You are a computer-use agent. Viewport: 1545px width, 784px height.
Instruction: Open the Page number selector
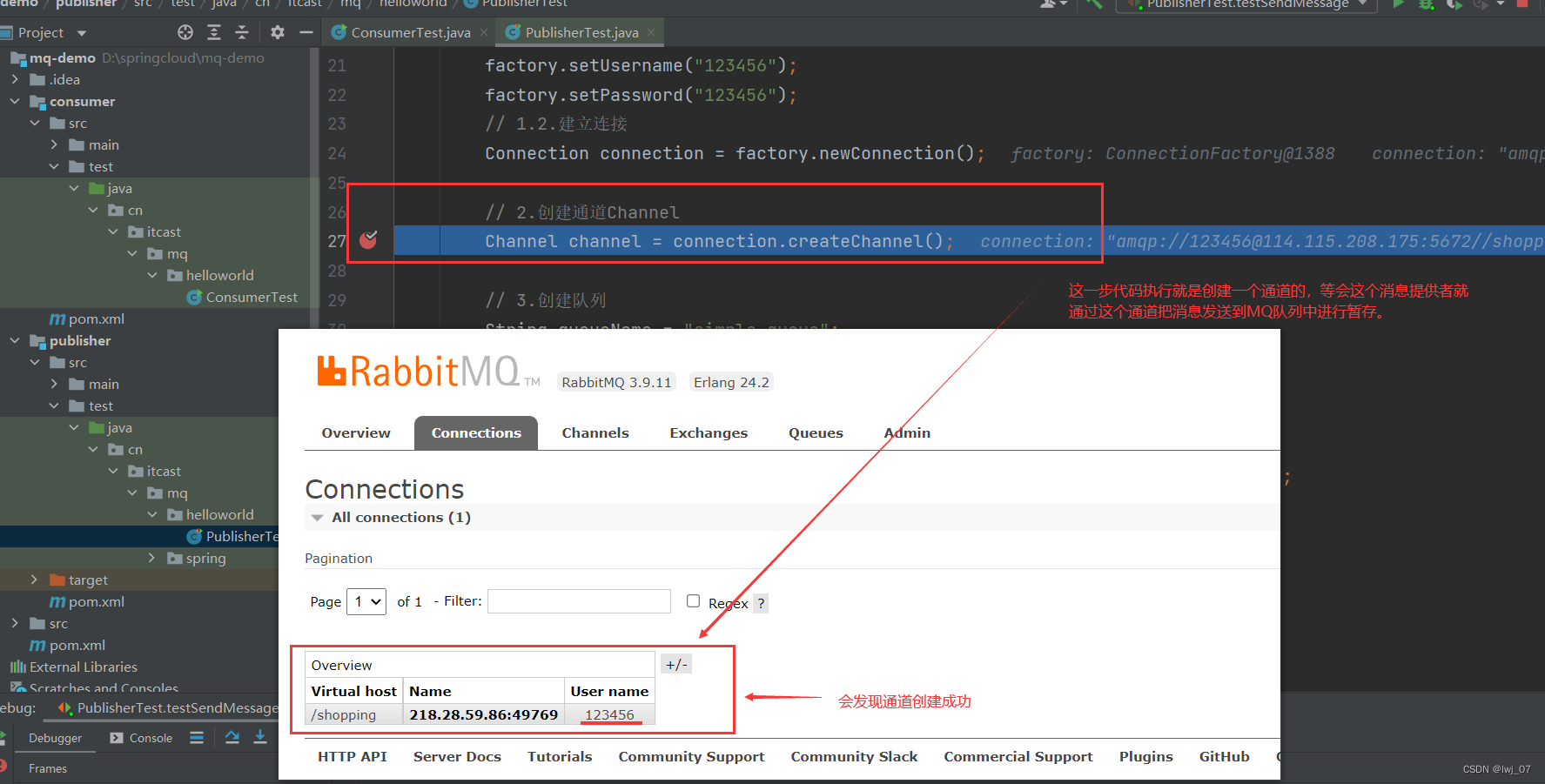tap(366, 600)
